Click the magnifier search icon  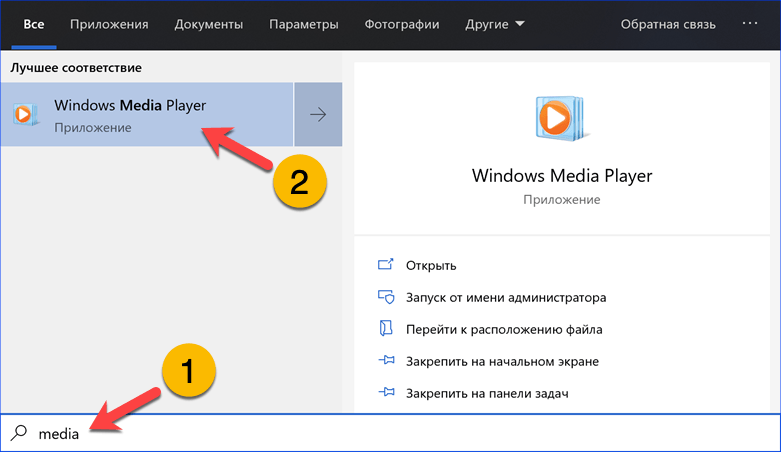coord(19,433)
